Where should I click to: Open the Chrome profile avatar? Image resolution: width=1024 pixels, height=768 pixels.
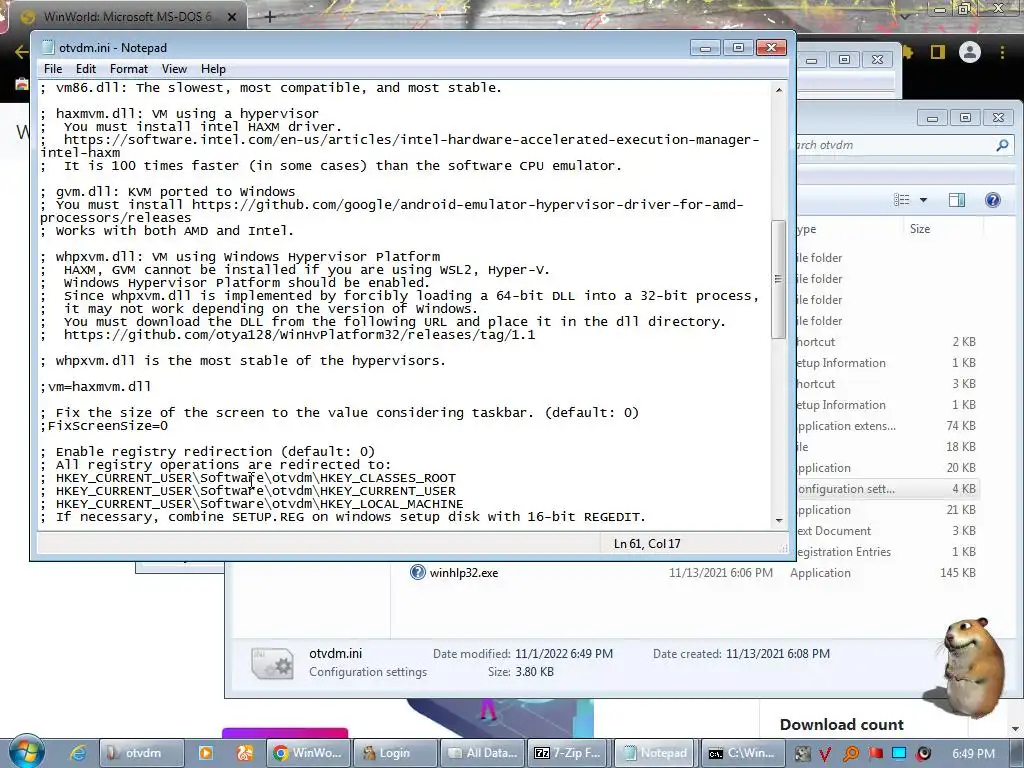click(x=970, y=52)
